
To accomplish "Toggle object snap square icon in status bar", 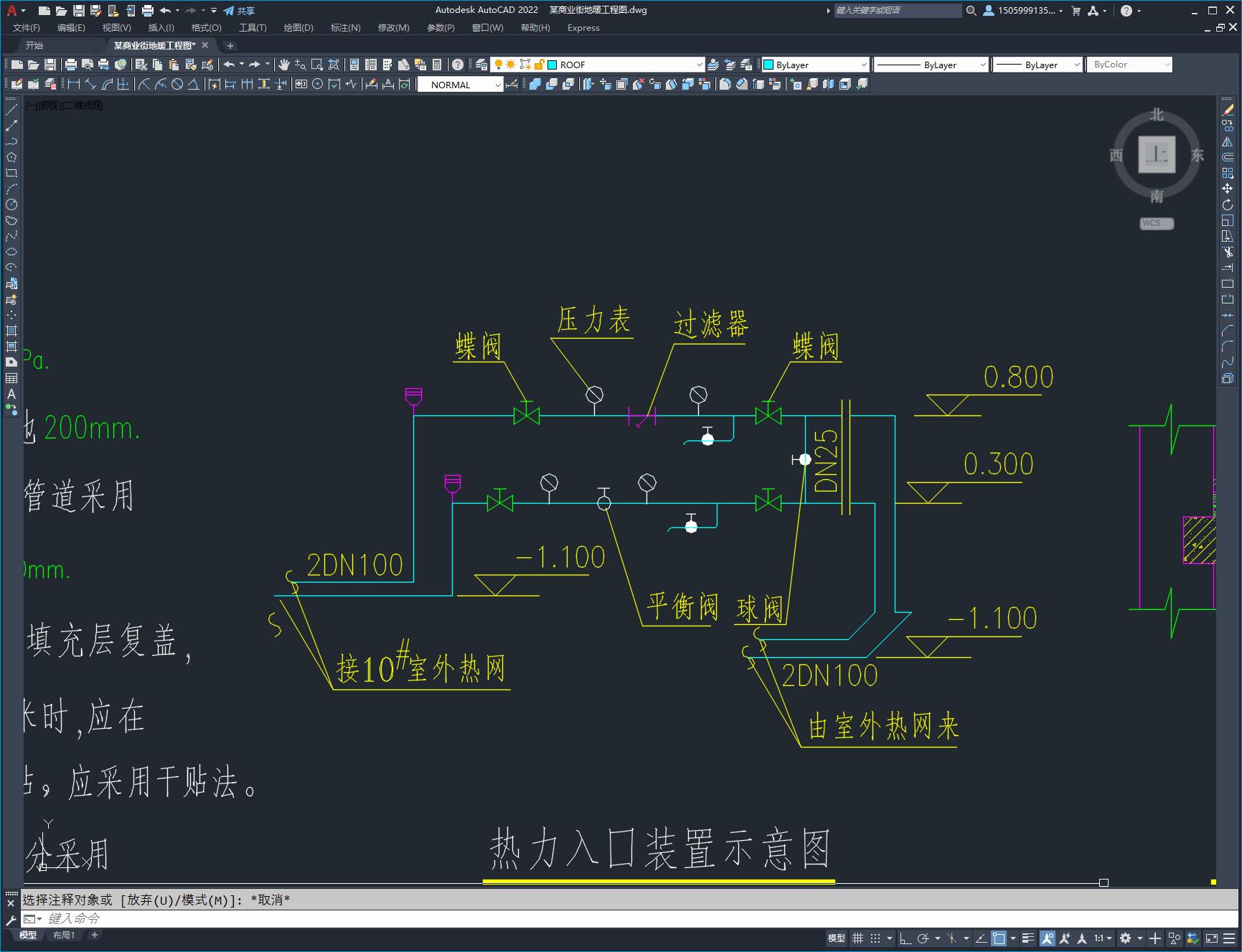I will (999, 938).
